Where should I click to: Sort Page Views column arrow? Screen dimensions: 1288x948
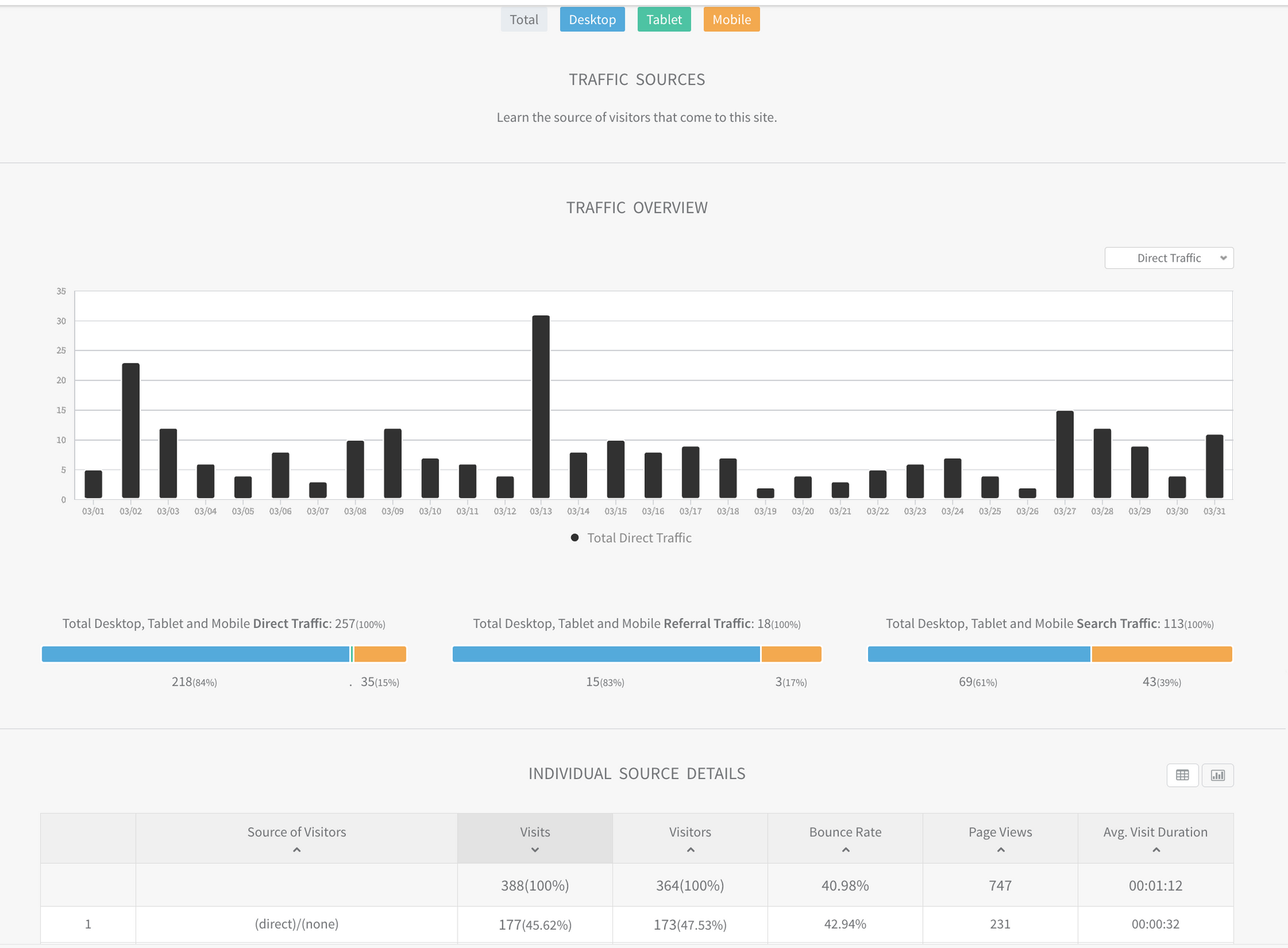(1000, 850)
